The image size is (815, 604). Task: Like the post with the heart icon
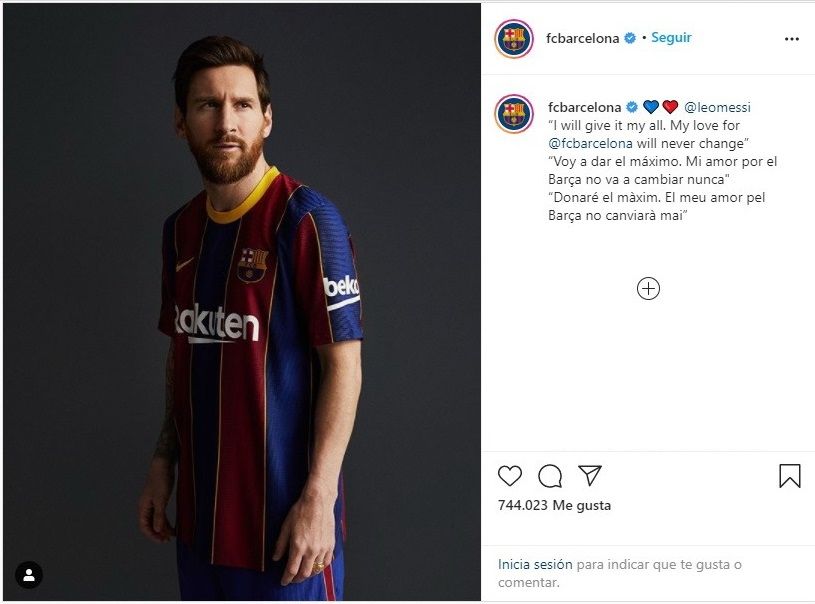510,476
